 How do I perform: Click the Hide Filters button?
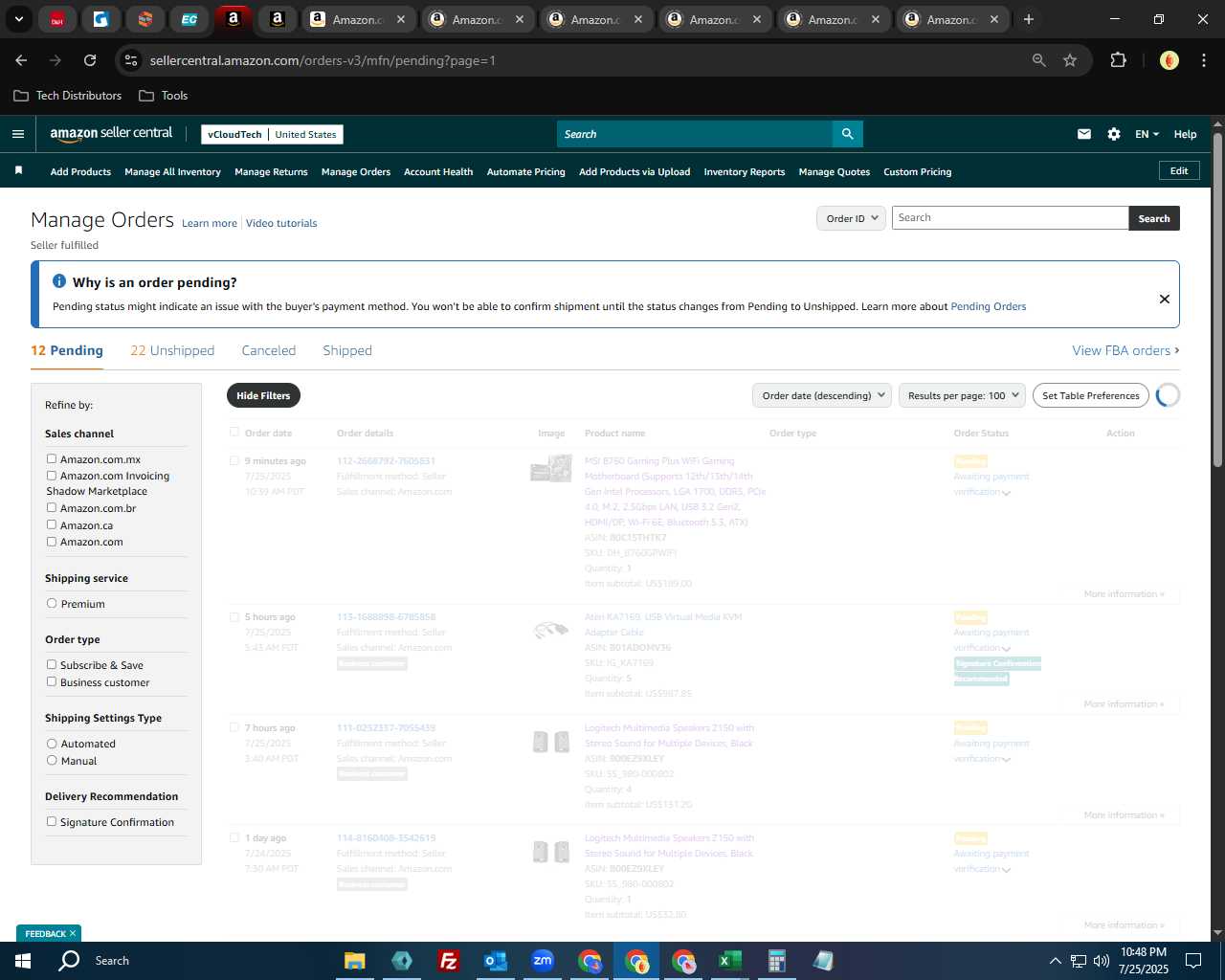click(263, 395)
